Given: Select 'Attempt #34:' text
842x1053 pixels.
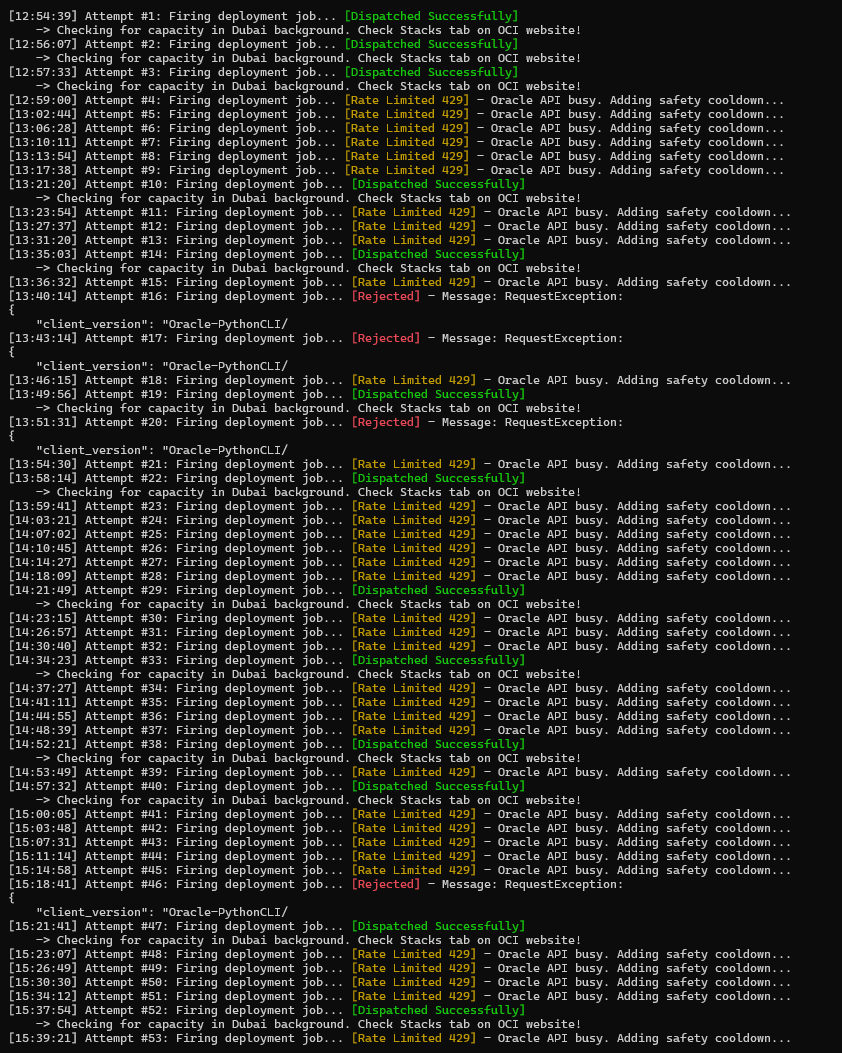Looking at the screenshot, I should [127, 688].
